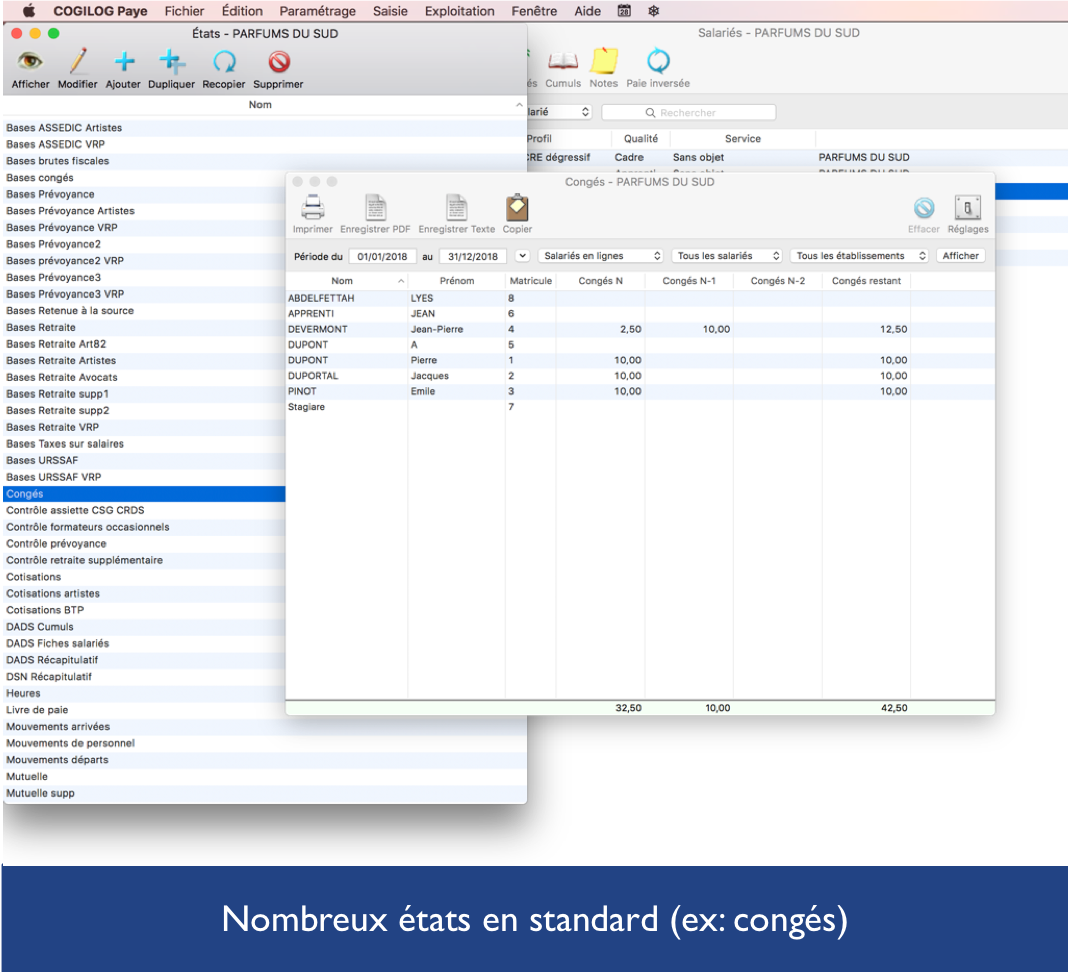
Task: Select Bases Taxes sur salaires row
Action: (144, 444)
